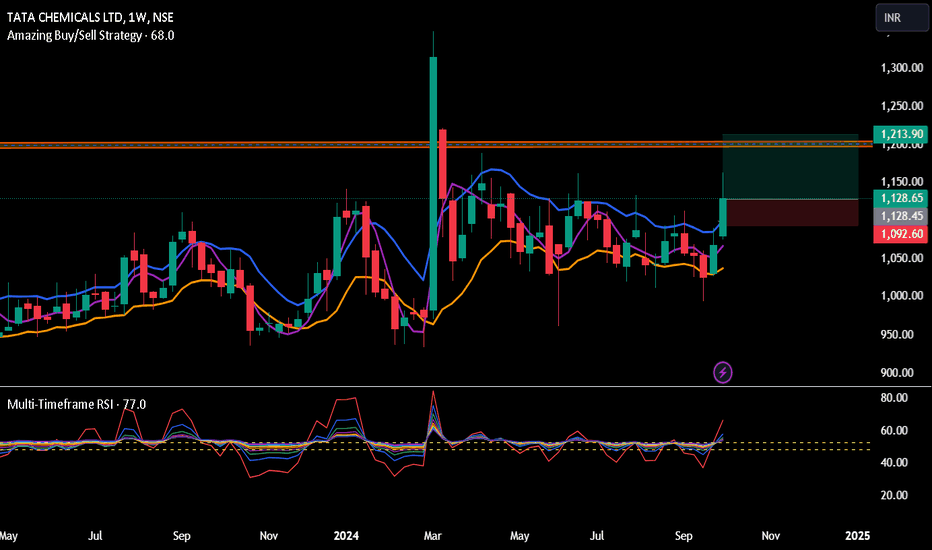
Task: Click the 1,300.00 price axis label
Action: (902, 68)
